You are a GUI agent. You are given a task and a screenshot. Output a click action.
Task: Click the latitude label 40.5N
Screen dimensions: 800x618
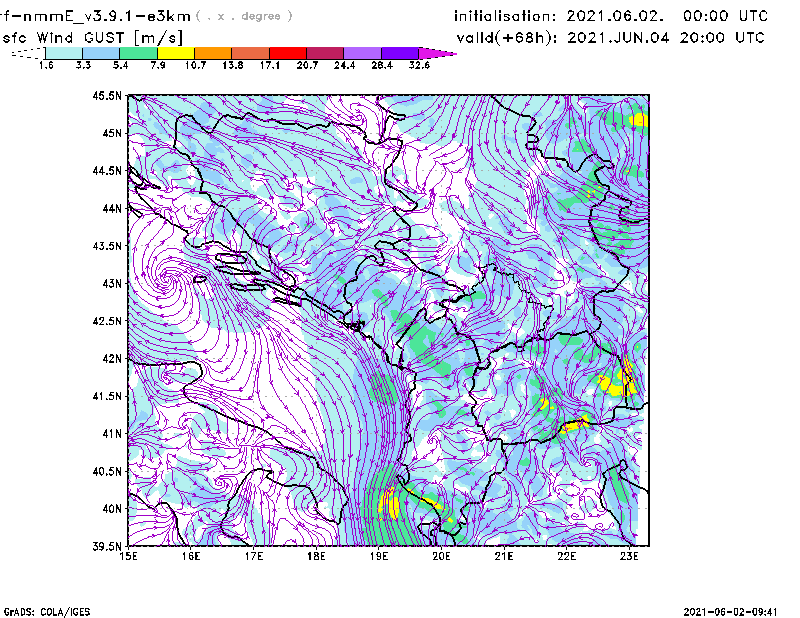coord(107,471)
